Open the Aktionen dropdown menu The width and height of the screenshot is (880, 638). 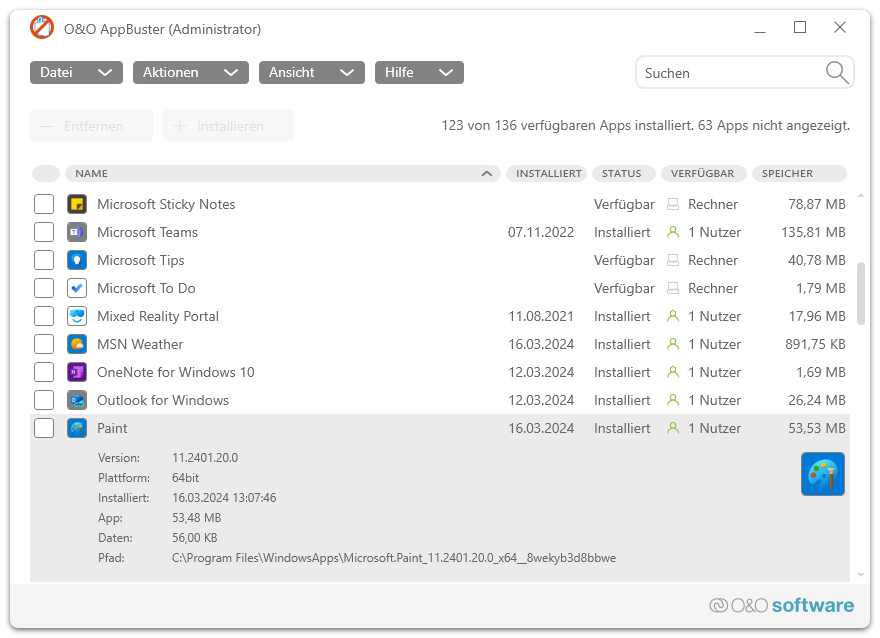coord(191,72)
